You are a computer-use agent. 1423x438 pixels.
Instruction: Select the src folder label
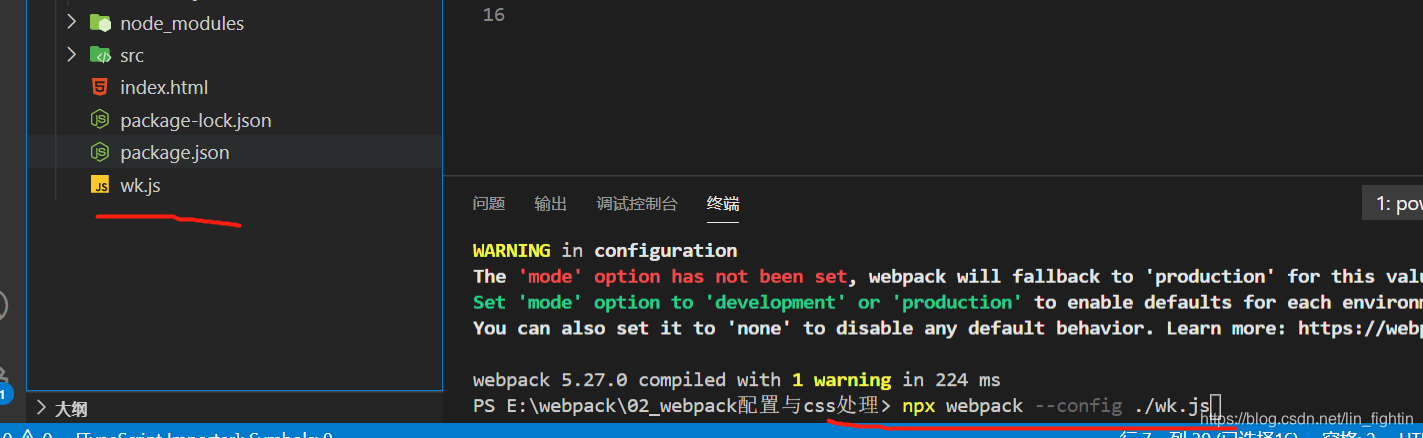click(132, 56)
